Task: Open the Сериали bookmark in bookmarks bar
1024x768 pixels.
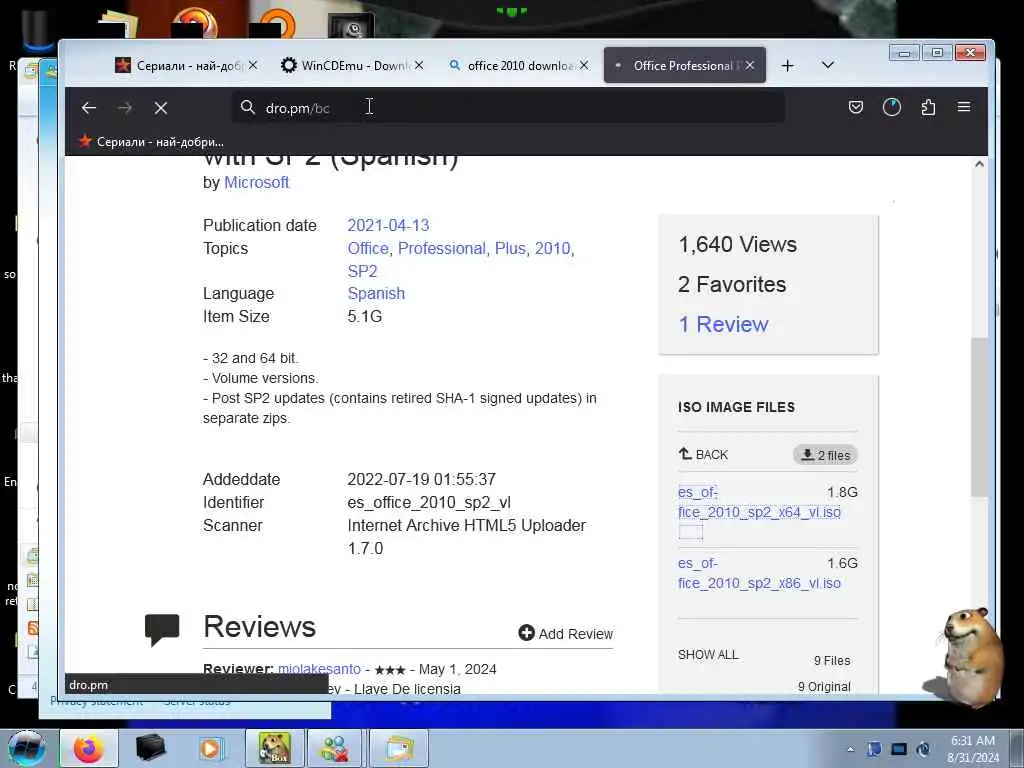Action: click(151, 142)
